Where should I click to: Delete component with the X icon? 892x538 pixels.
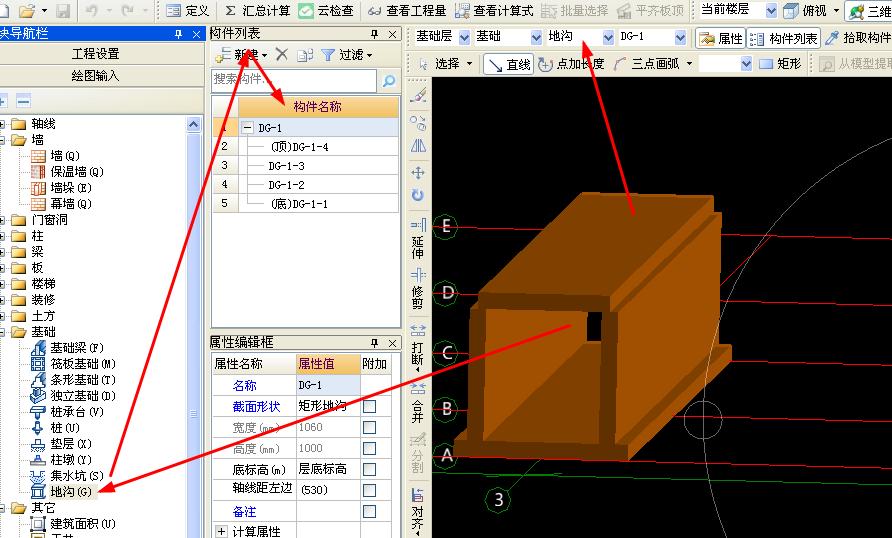click(282, 55)
